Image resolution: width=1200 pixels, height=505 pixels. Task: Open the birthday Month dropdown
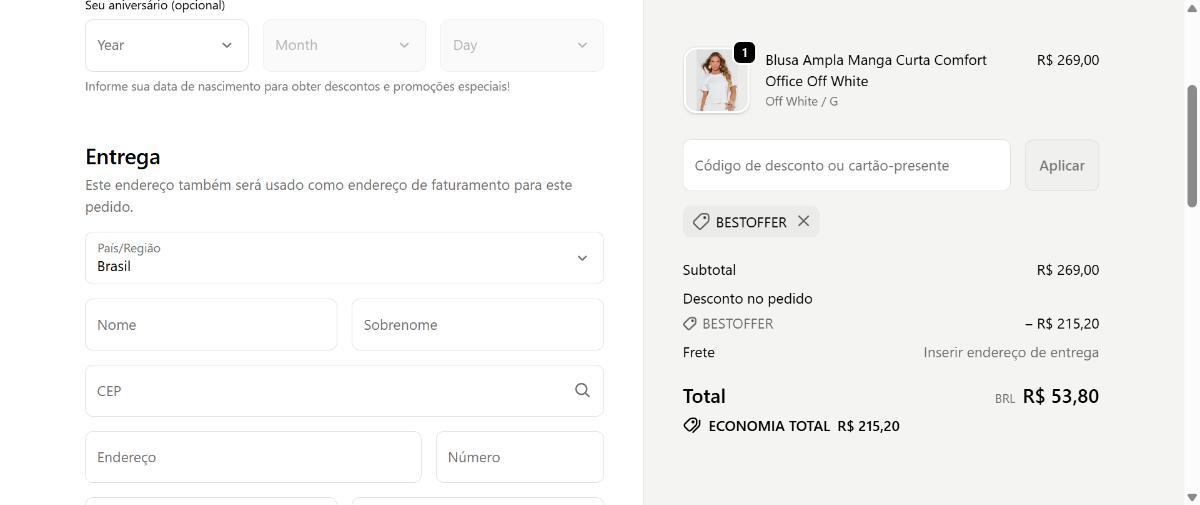coord(344,45)
